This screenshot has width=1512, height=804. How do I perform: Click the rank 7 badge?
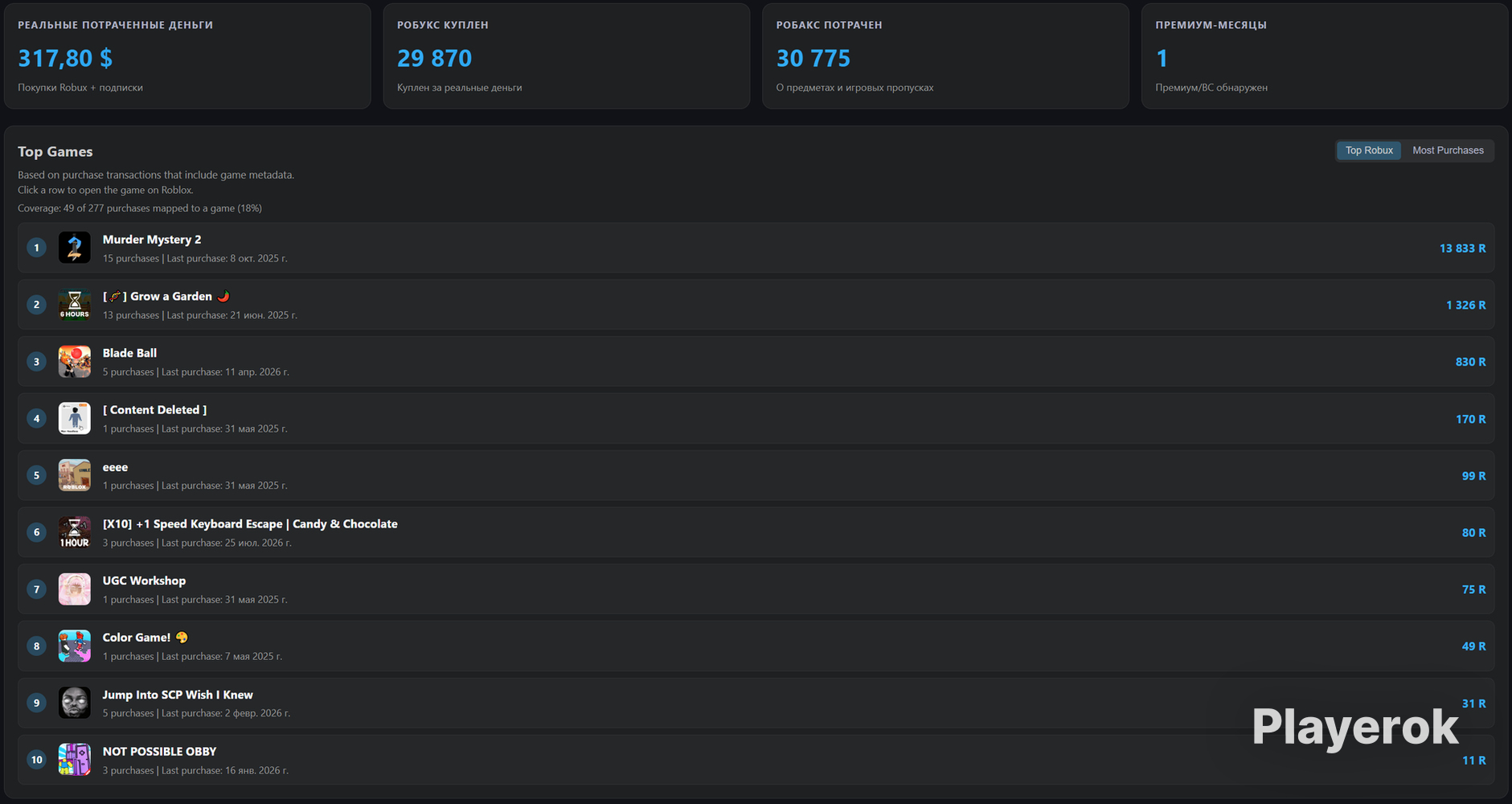[36, 589]
